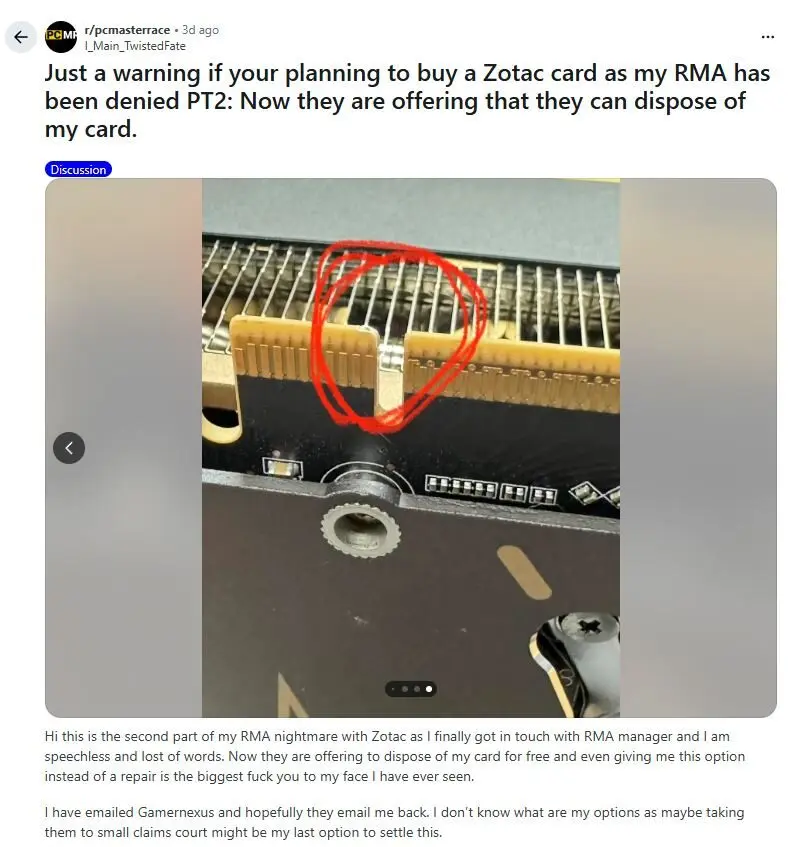
Task: Click the 3d ago post timestamp
Action: [200, 30]
